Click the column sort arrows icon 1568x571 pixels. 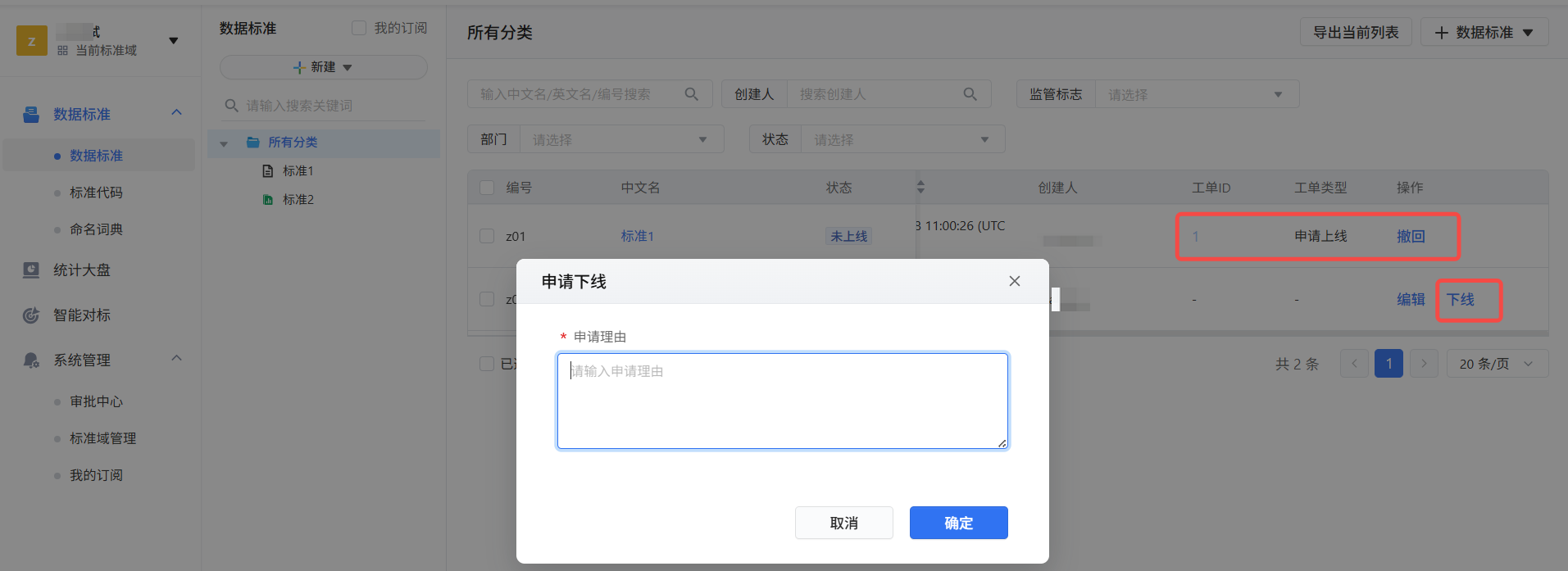pos(920,188)
